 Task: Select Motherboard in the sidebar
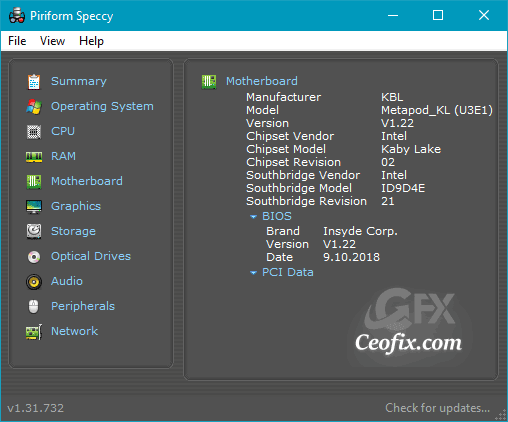pyautogui.click(x=87, y=181)
